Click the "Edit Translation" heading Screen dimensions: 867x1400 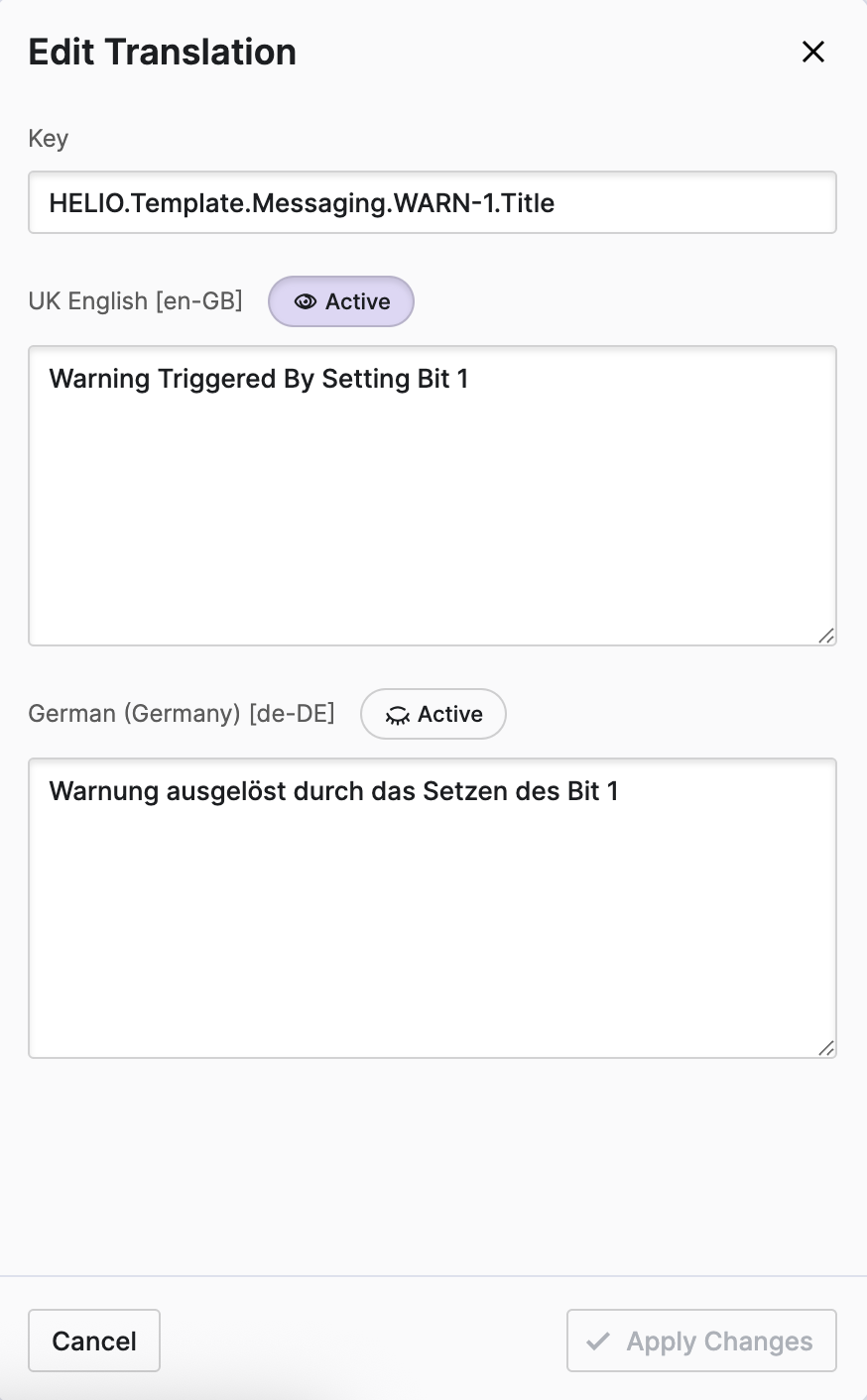pyautogui.click(x=163, y=52)
